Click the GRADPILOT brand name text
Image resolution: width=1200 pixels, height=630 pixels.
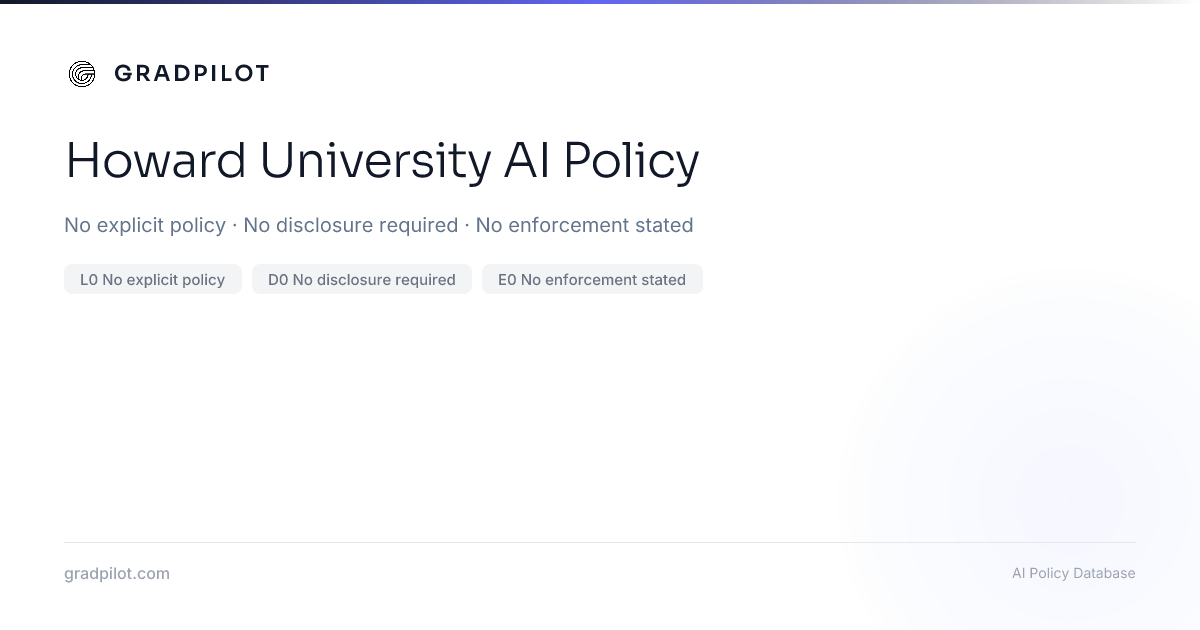[191, 73]
